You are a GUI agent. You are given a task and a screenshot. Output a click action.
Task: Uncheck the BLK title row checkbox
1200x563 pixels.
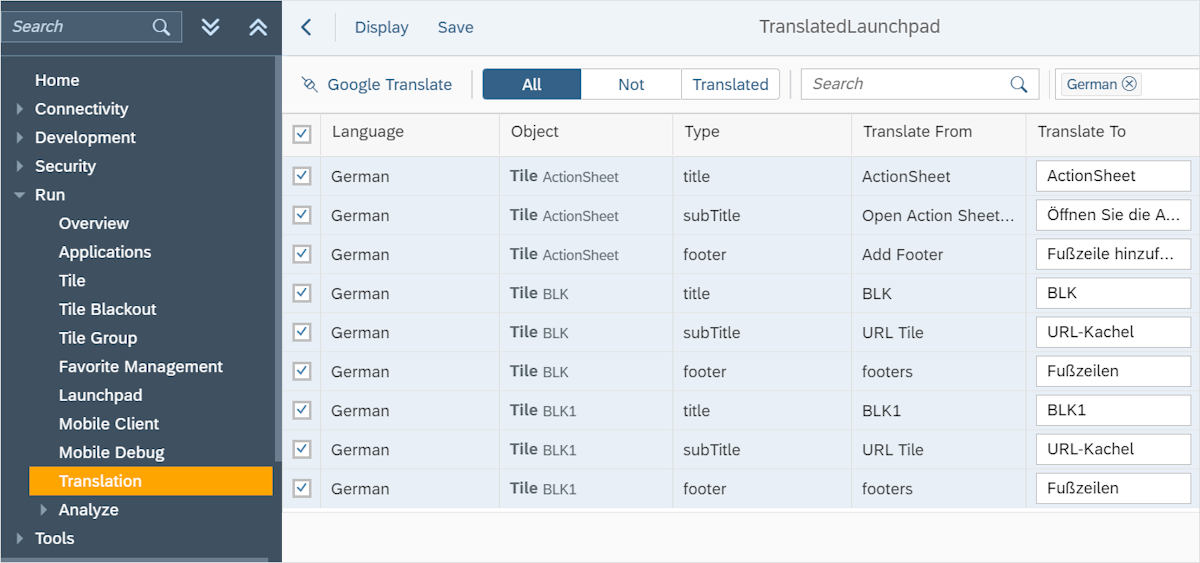302,293
